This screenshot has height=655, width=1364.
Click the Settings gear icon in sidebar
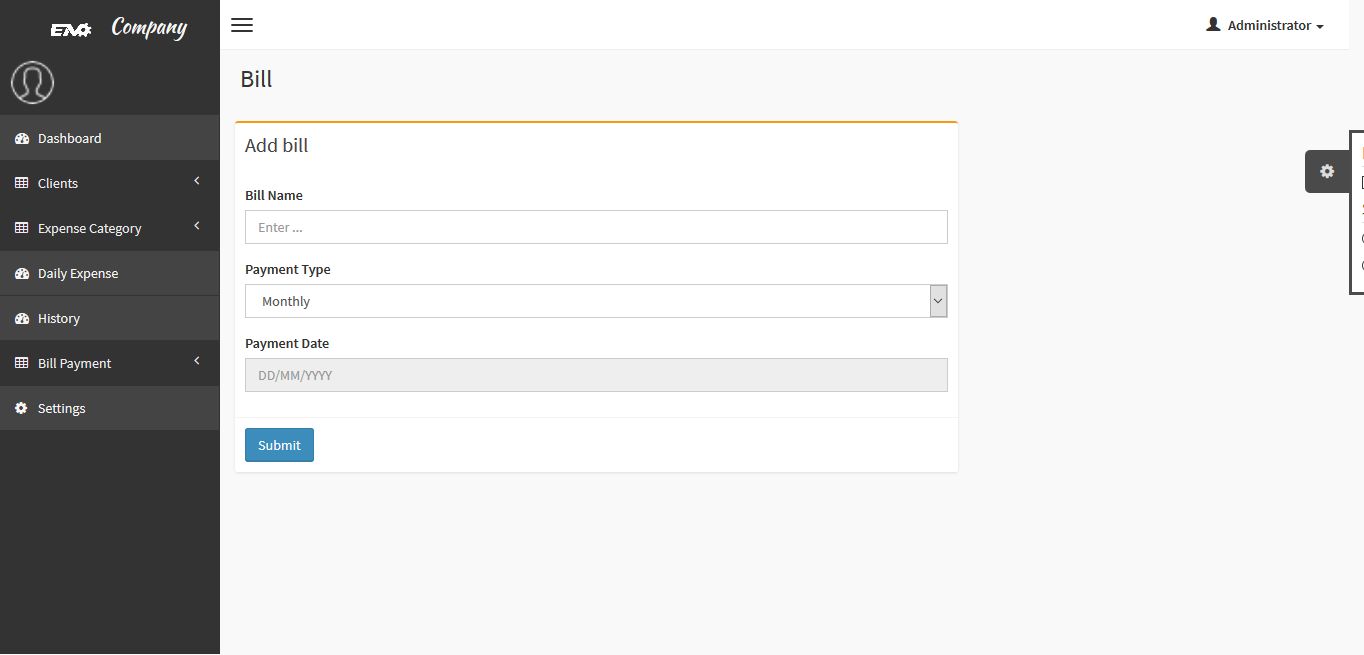click(21, 409)
